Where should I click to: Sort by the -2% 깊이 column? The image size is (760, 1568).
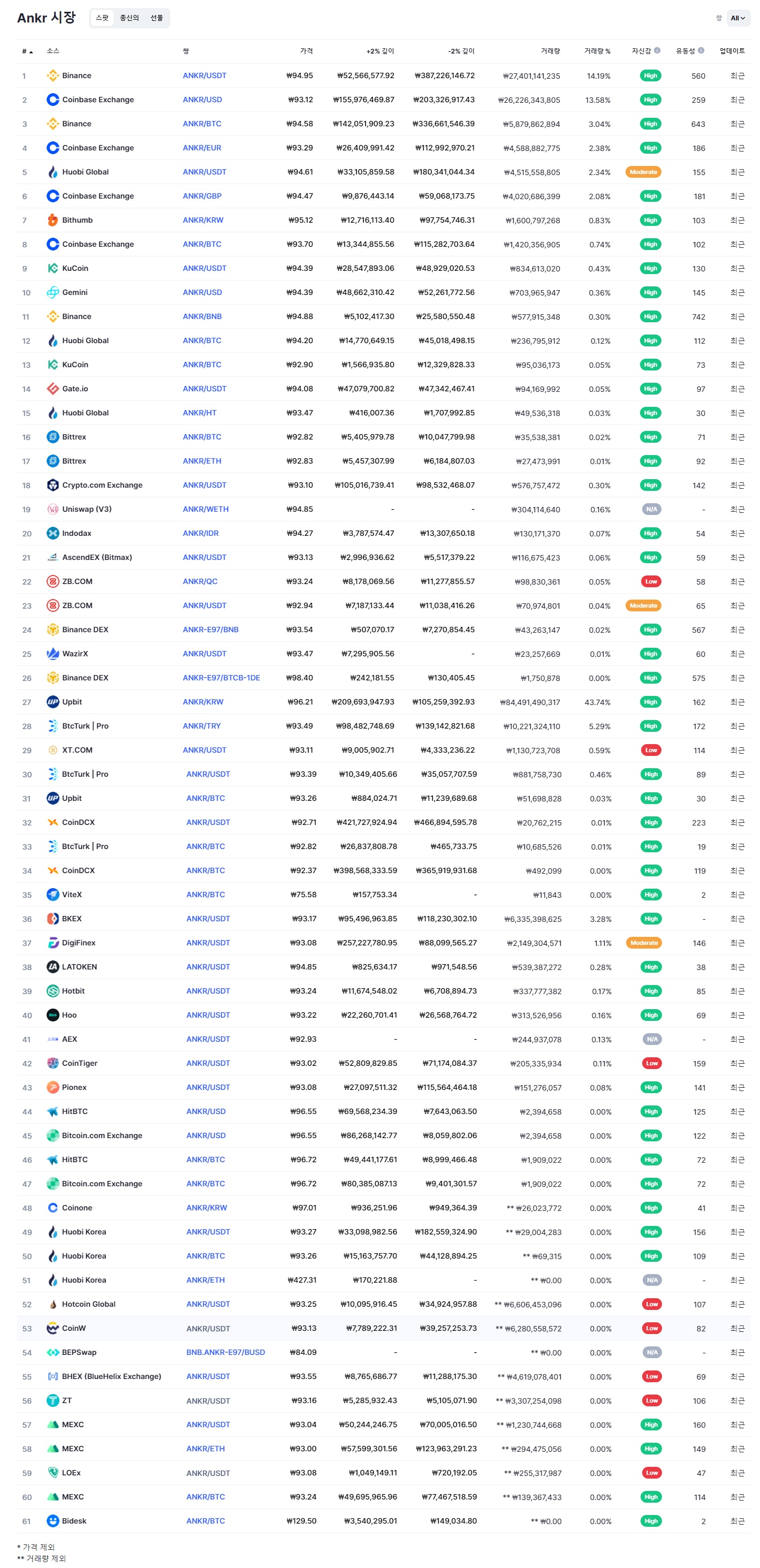click(x=461, y=51)
